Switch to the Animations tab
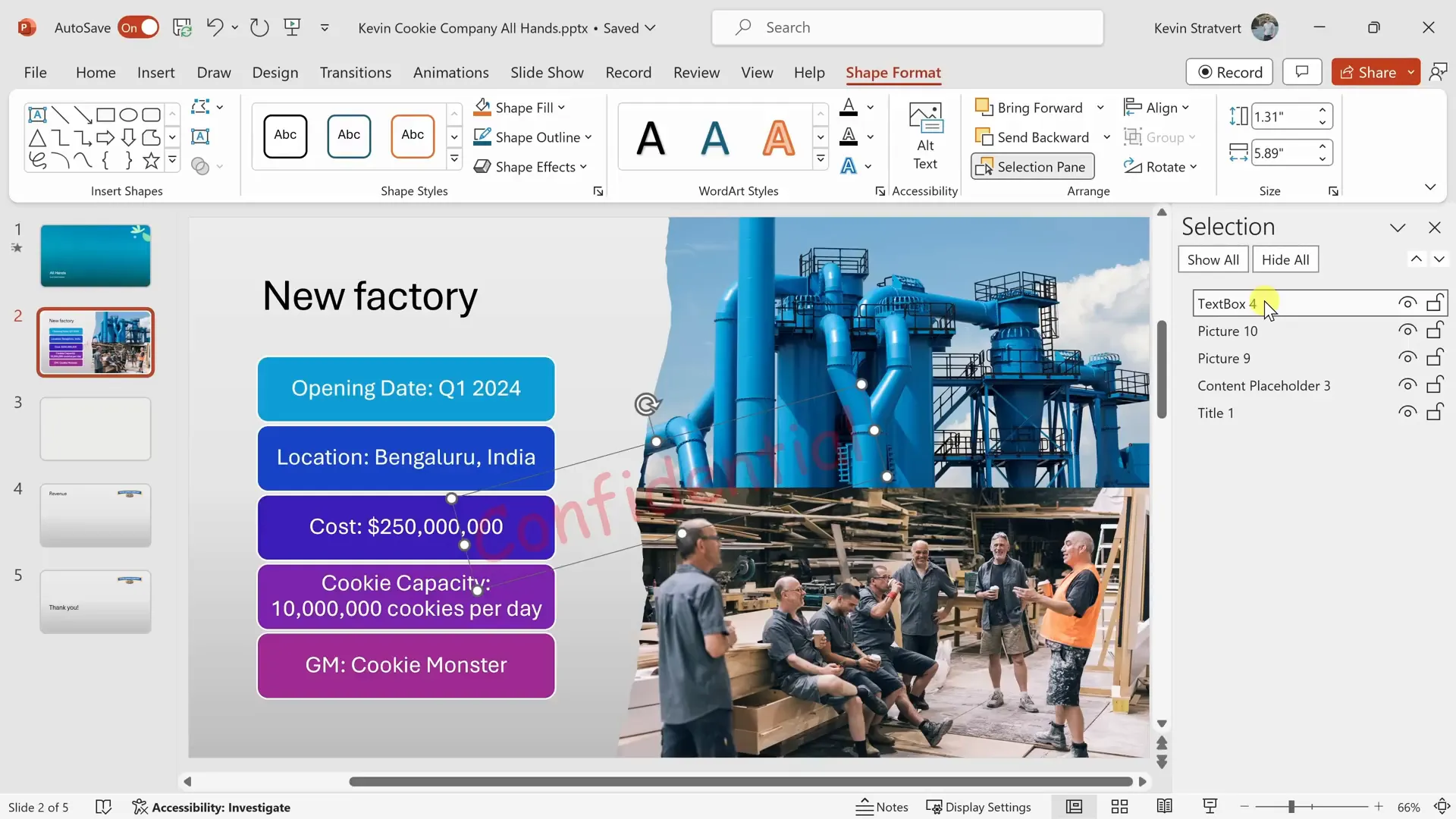The height and width of the screenshot is (819, 1456). click(x=451, y=73)
